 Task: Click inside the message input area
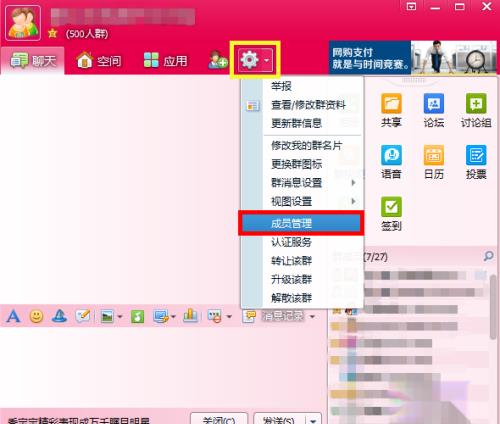point(163,367)
